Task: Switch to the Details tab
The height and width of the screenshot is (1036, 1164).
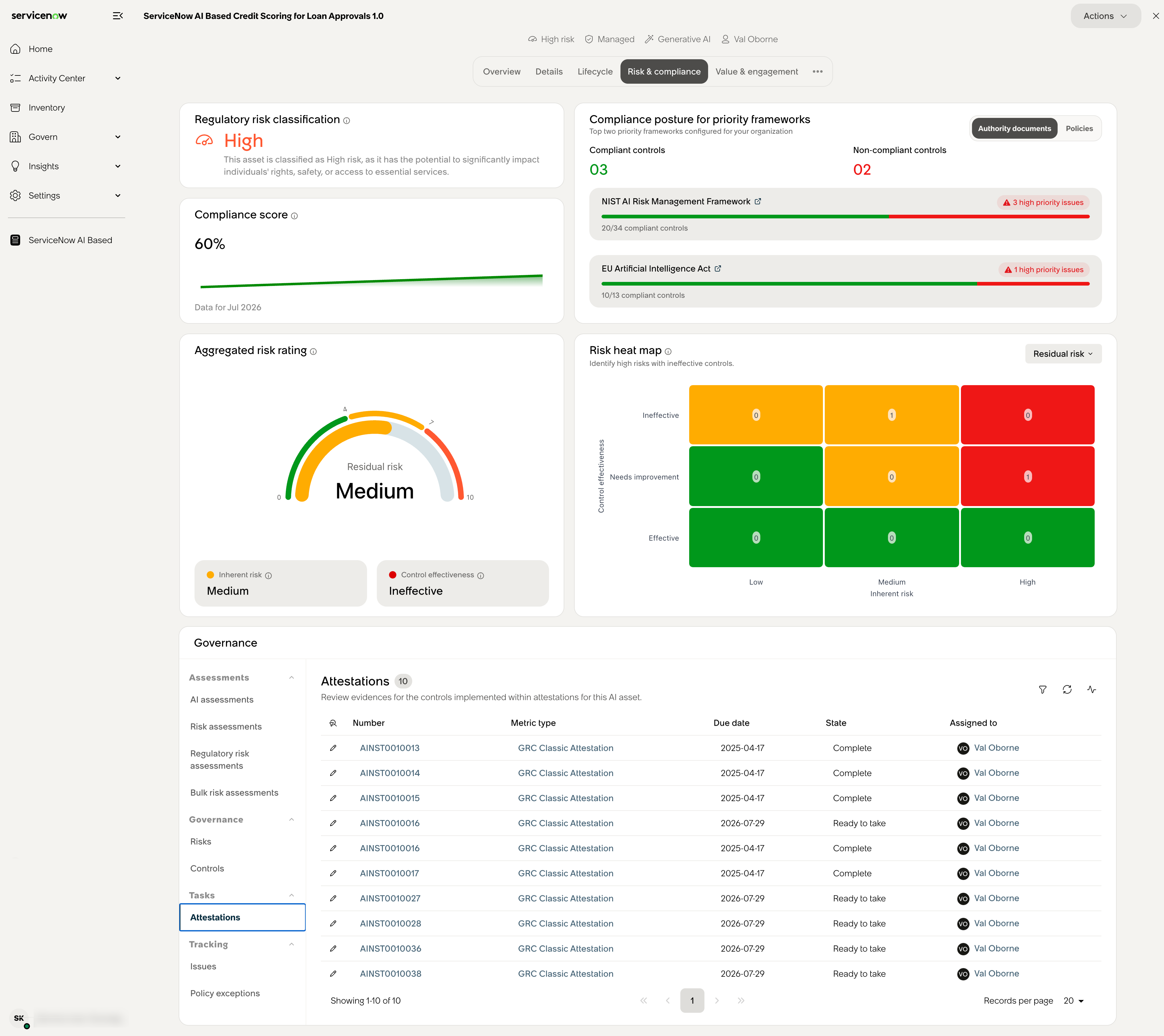Action: pyautogui.click(x=549, y=72)
